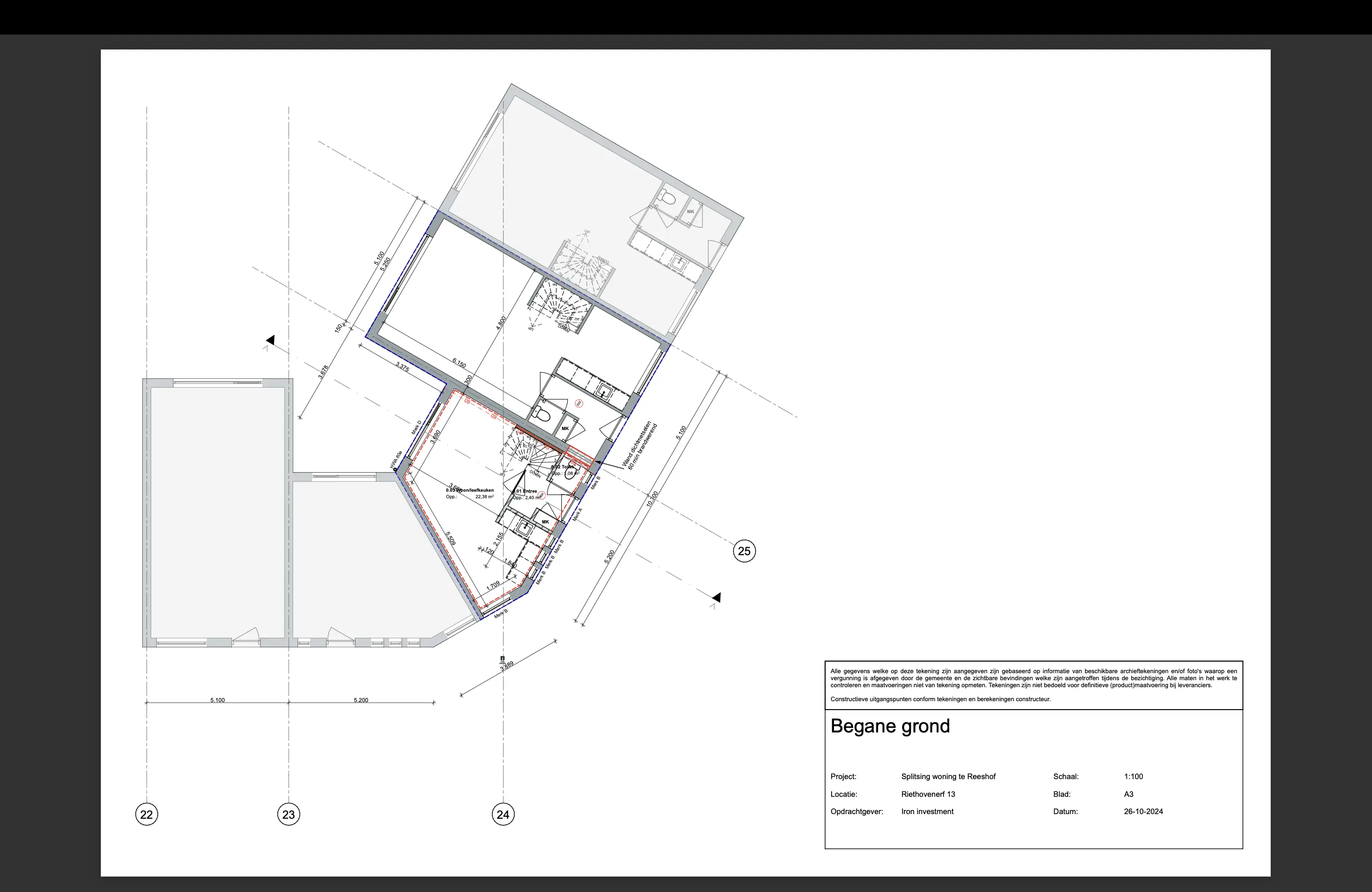This screenshot has height=892, width=1372.
Task: Click grid axis bubble number 25
Action: pos(744,551)
